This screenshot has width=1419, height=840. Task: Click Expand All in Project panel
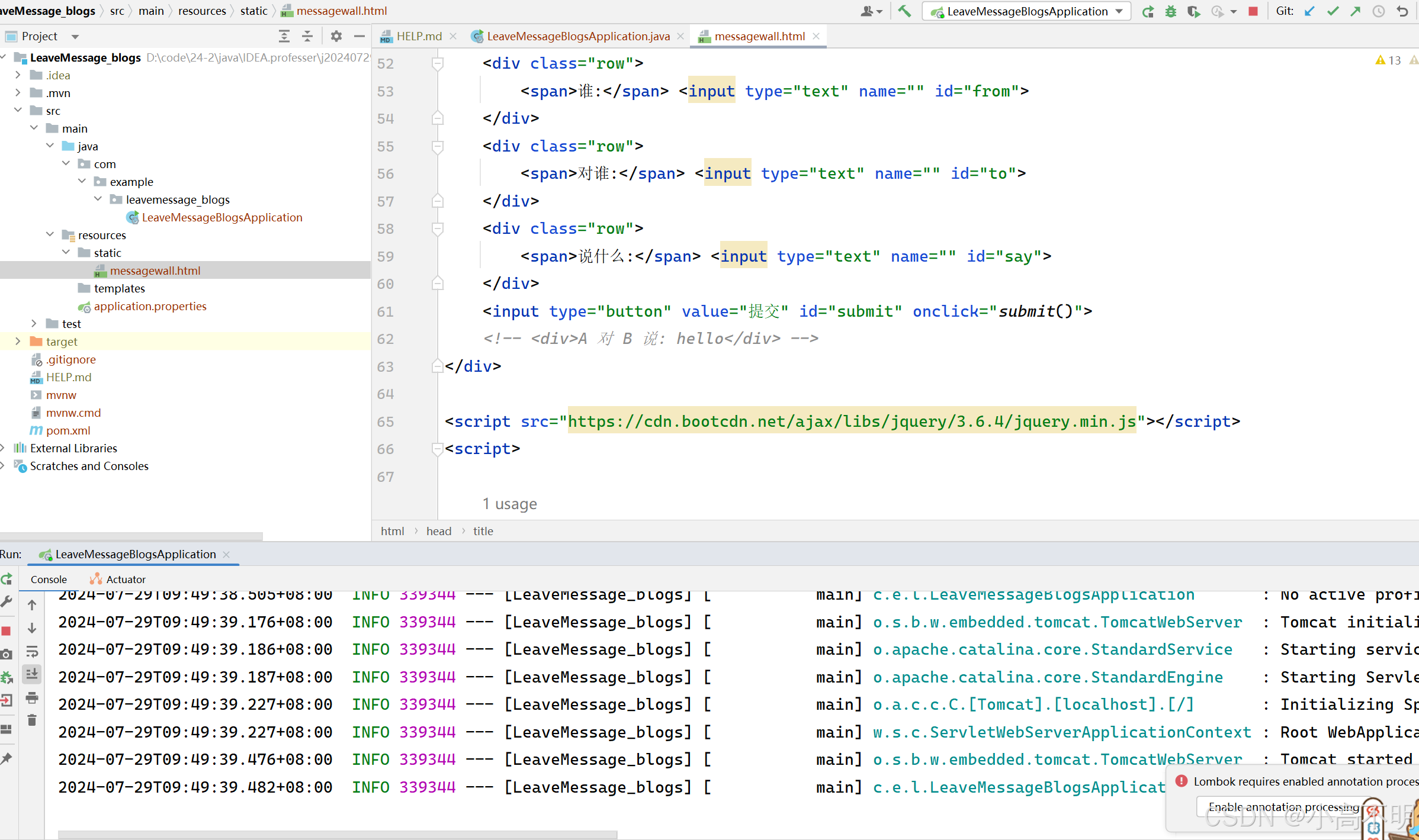click(x=284, y=36)
